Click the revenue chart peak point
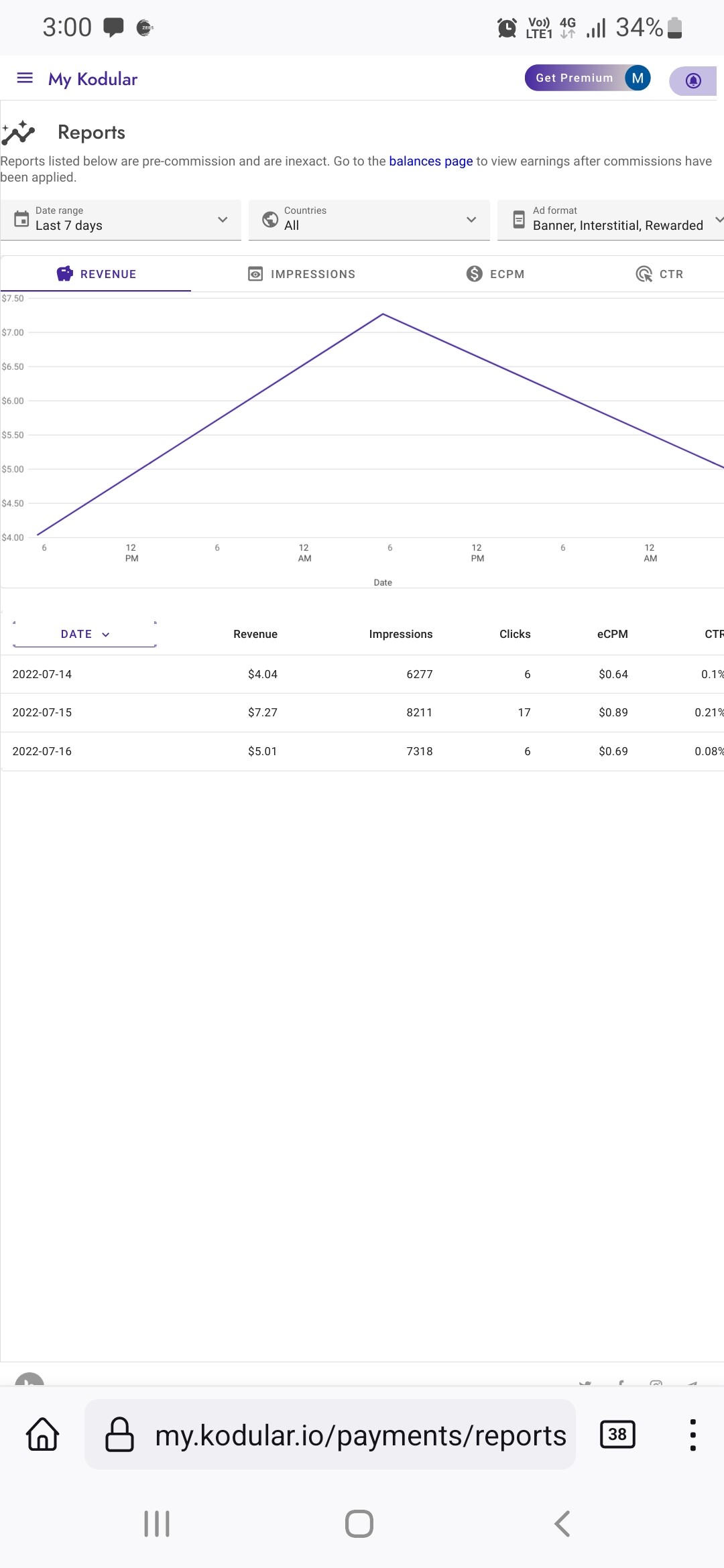This screenshot has width=724, height=1568. (383, 314)
